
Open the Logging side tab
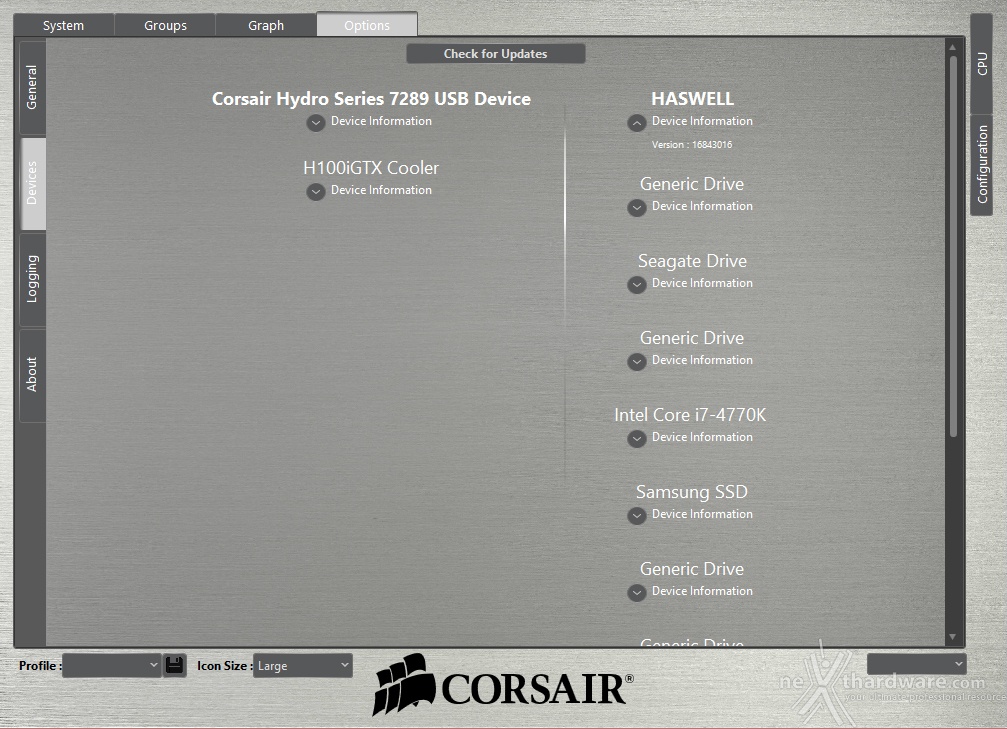(32, 279)
